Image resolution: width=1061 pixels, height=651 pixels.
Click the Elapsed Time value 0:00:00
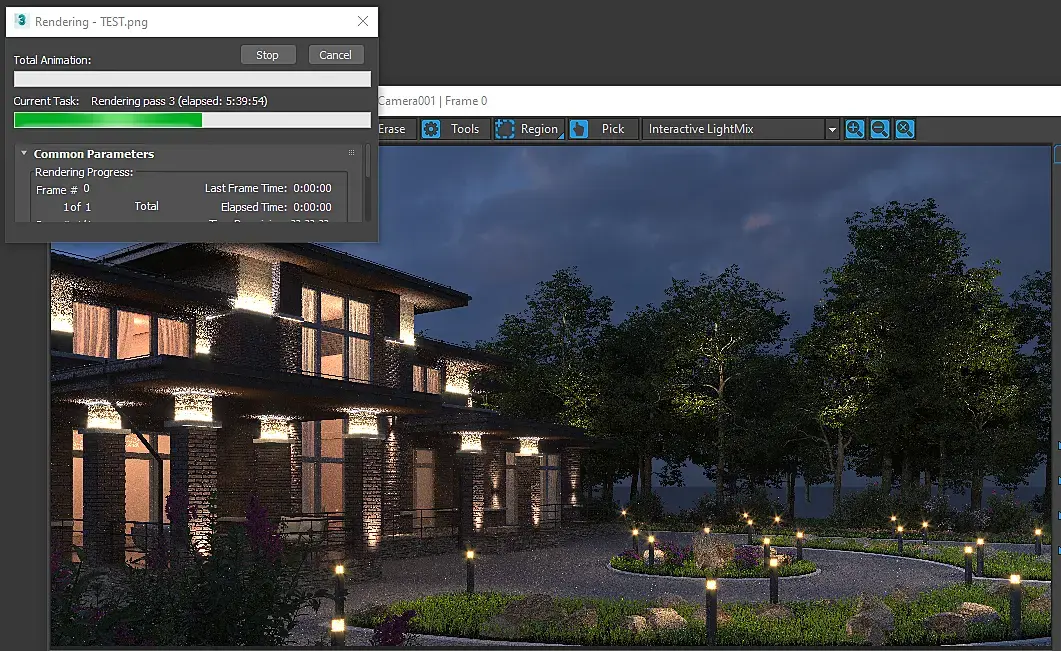point(312,207)
